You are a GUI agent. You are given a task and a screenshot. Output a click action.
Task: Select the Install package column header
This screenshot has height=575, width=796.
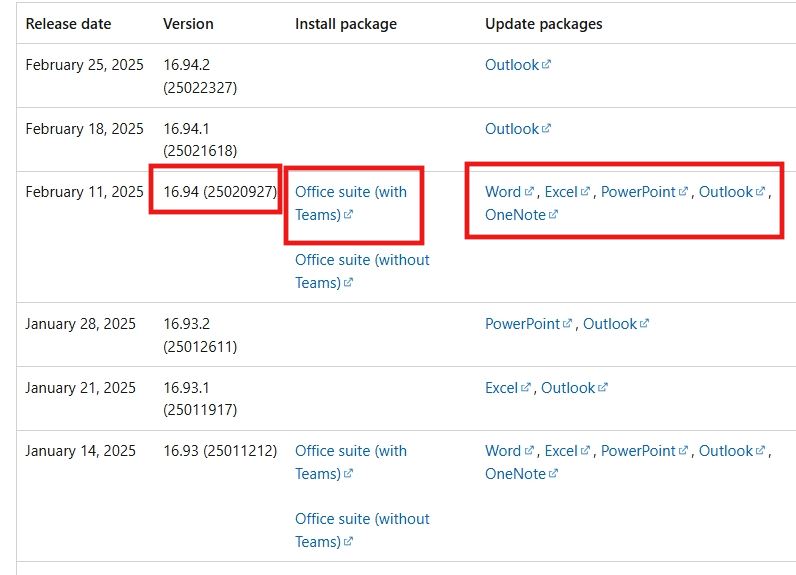[x=346, y=24]
